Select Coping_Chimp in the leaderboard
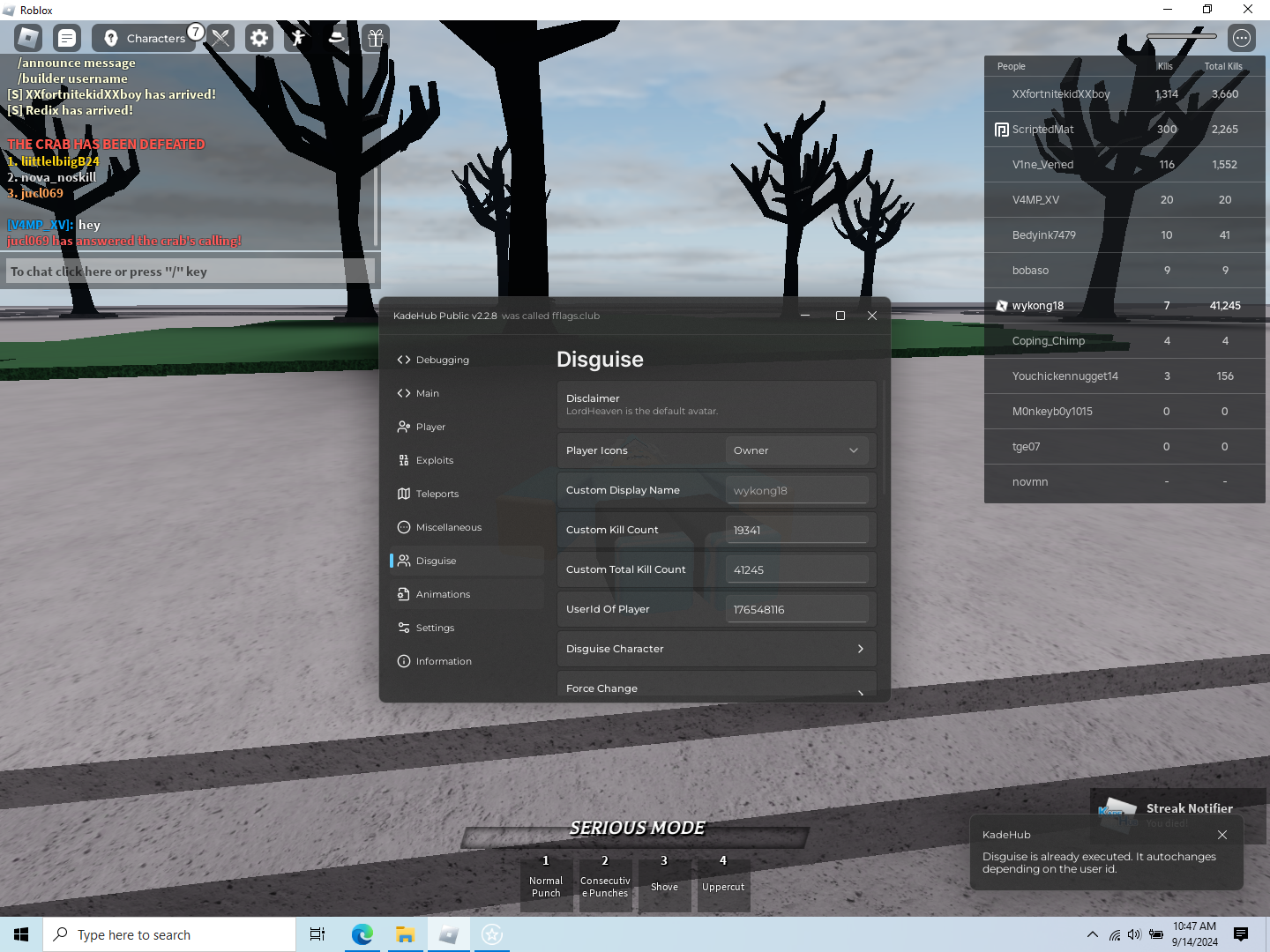The width and height of the screenshot is (1270, 952). pyautogui.click(x=1124, y=340)
